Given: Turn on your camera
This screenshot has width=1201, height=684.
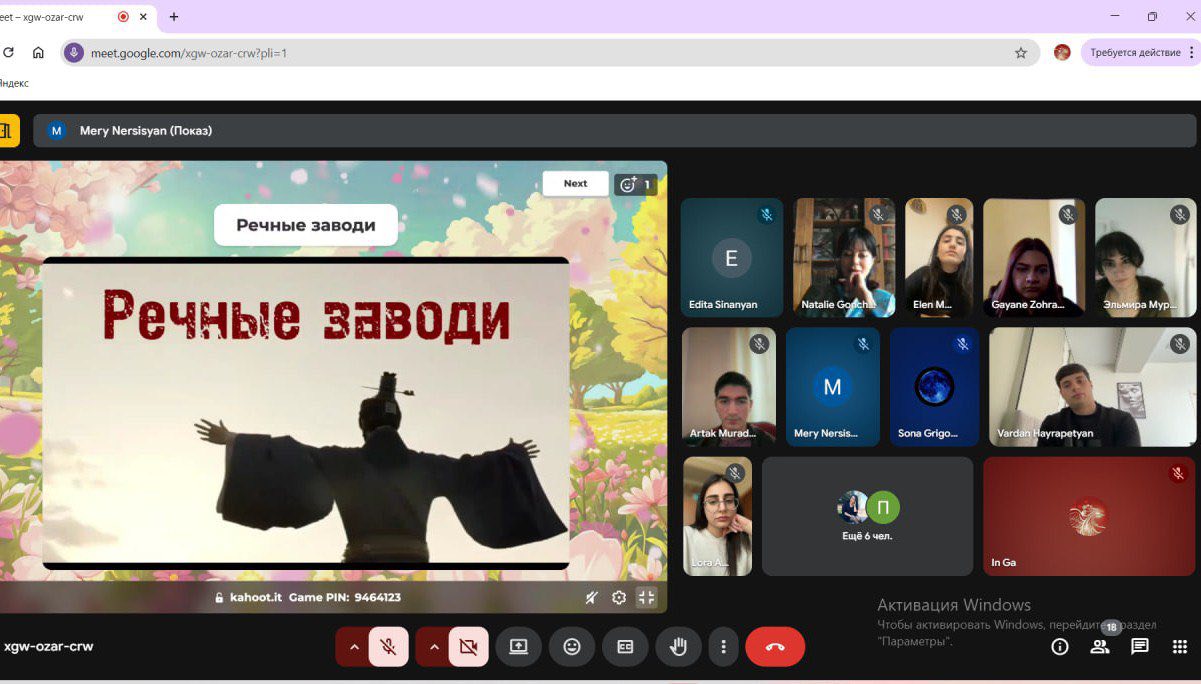Looking at the screenshot, I should tap(468, 647).
